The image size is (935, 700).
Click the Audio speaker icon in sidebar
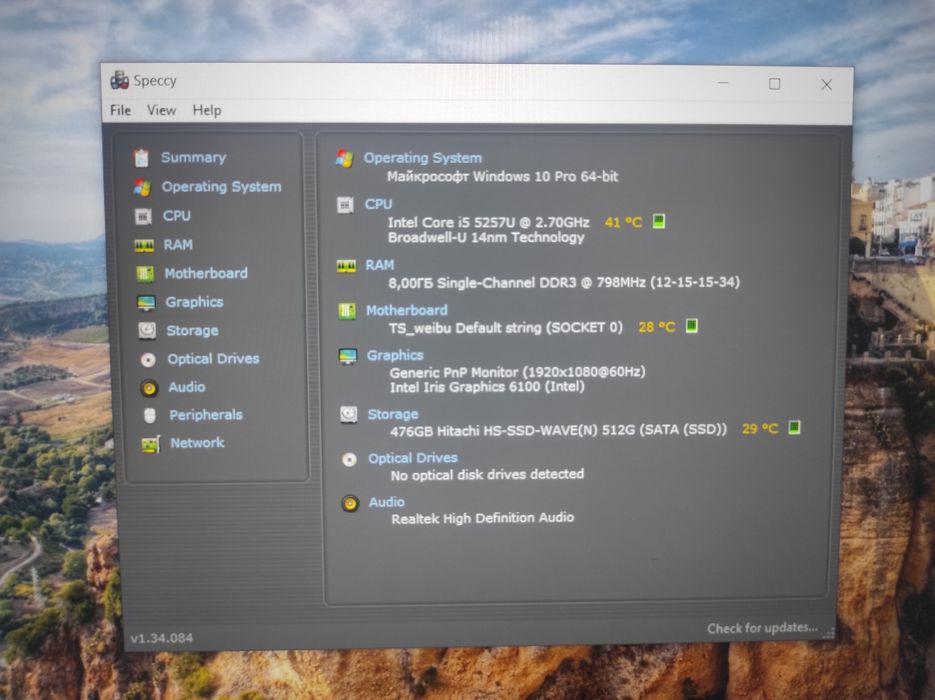tap(149, 388)
